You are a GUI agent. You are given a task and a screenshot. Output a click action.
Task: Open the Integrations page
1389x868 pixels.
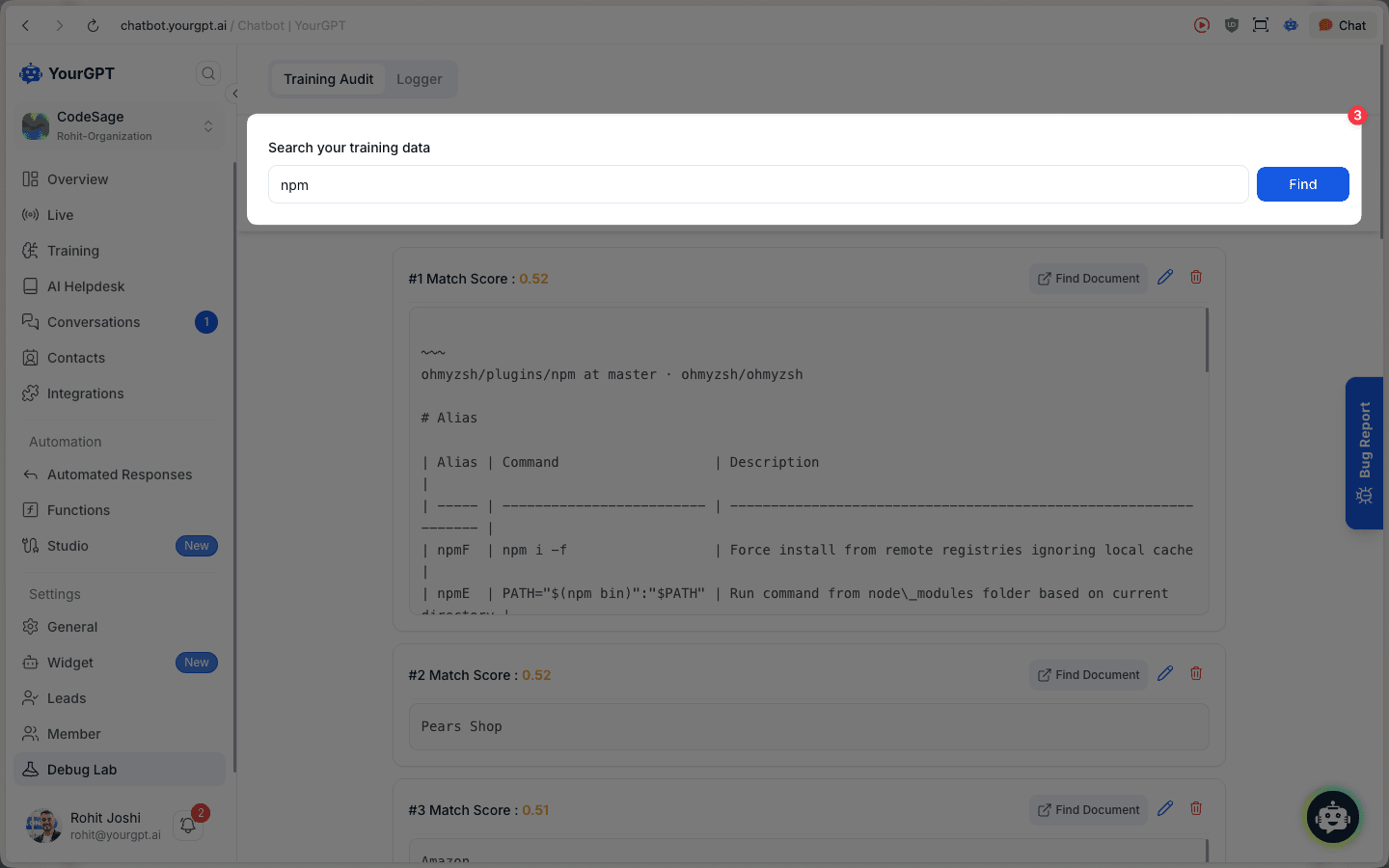pyautogui.click(x=86, y=393)
